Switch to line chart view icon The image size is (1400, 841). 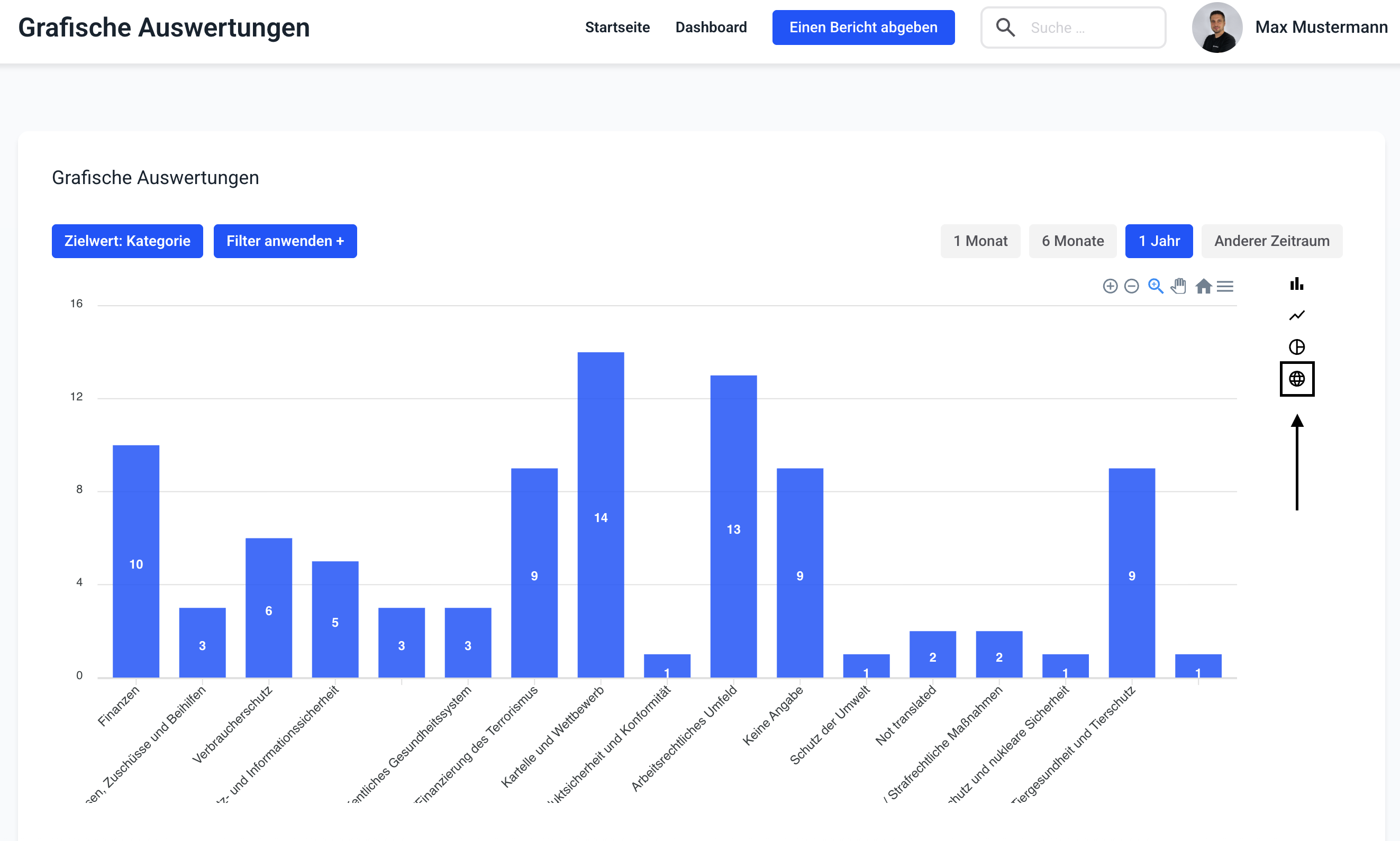pyautogui.click(x=1296, y=315)
